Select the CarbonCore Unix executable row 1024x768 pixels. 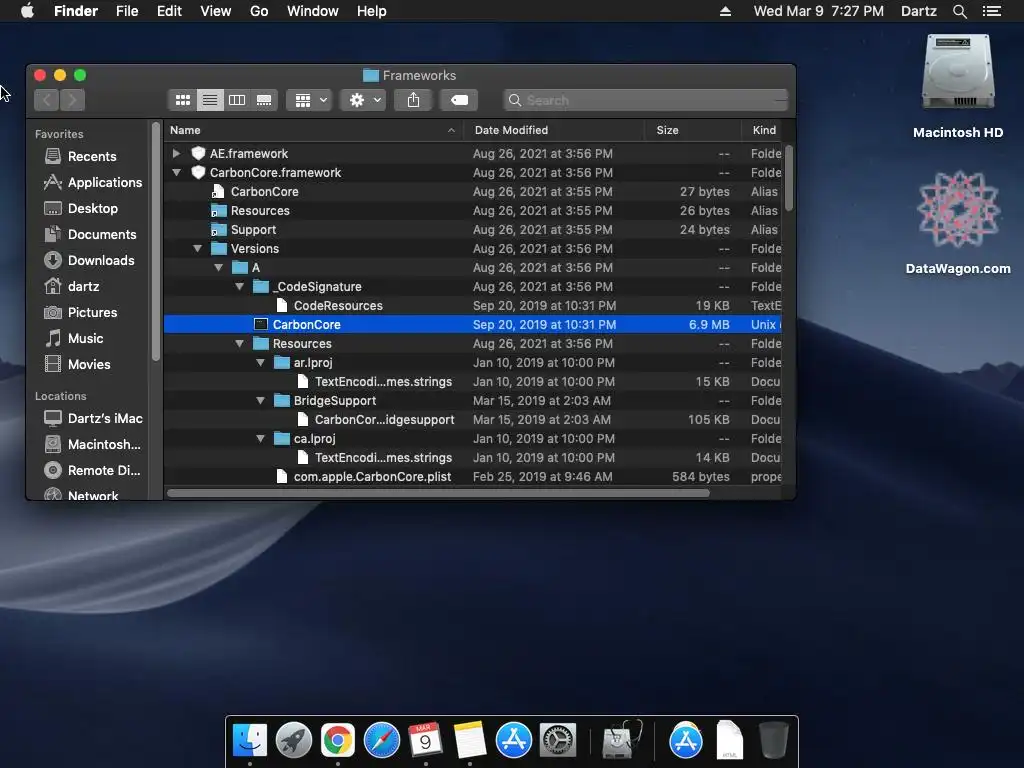click(x=473, y=325)
